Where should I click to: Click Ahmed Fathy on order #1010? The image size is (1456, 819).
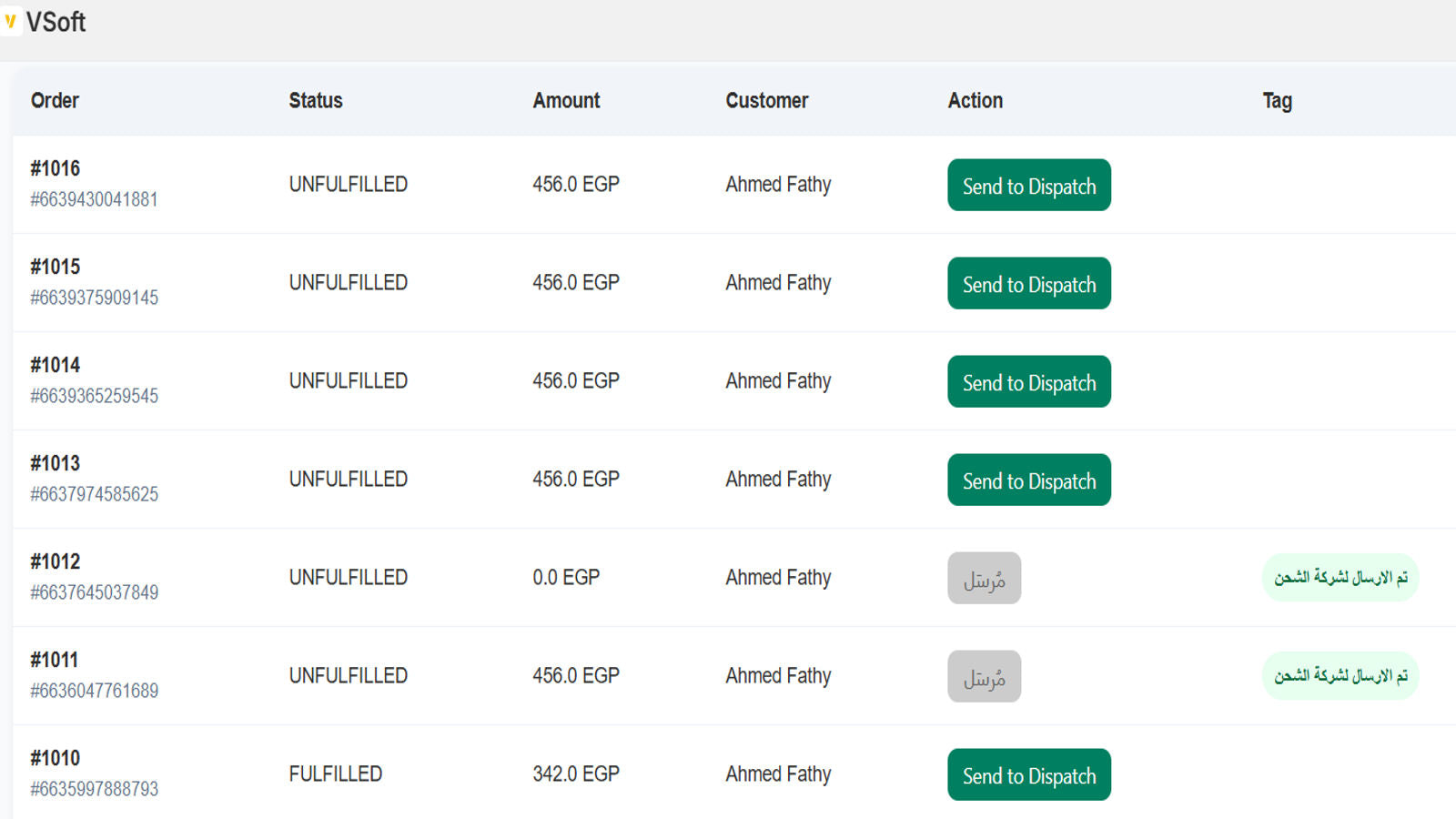(x=778, y=774)
